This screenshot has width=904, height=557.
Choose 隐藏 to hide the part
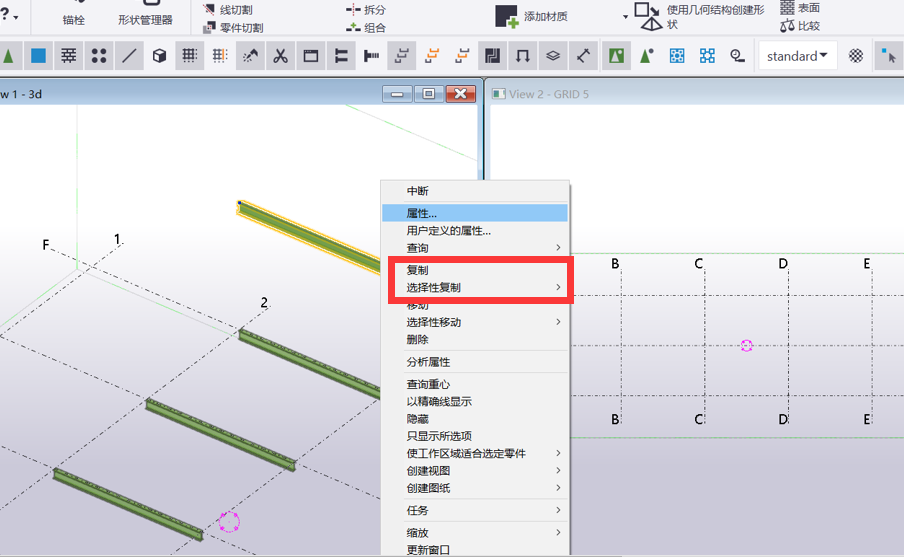point(474,419)
